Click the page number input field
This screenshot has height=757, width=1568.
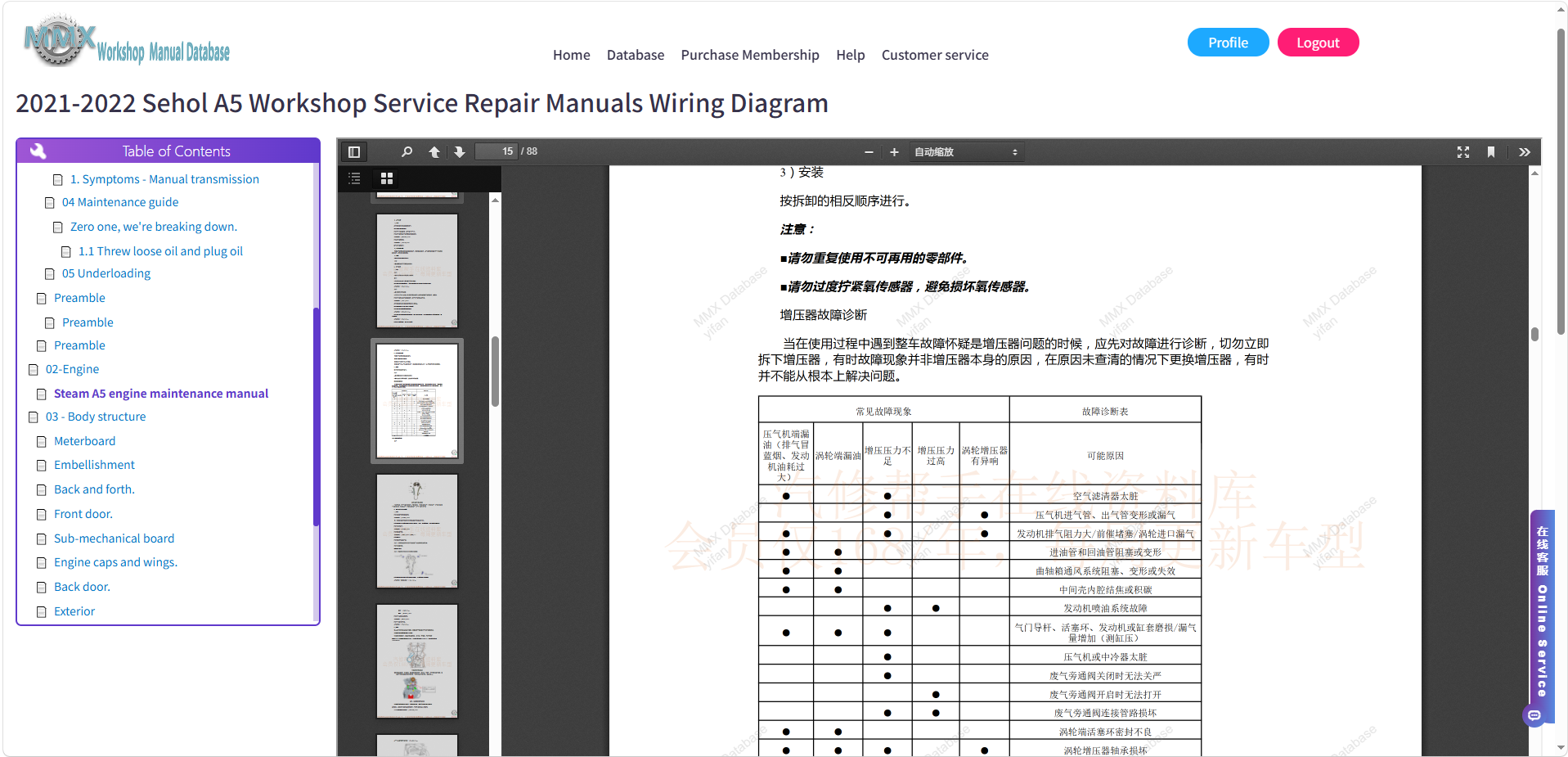tap(496, 151)
